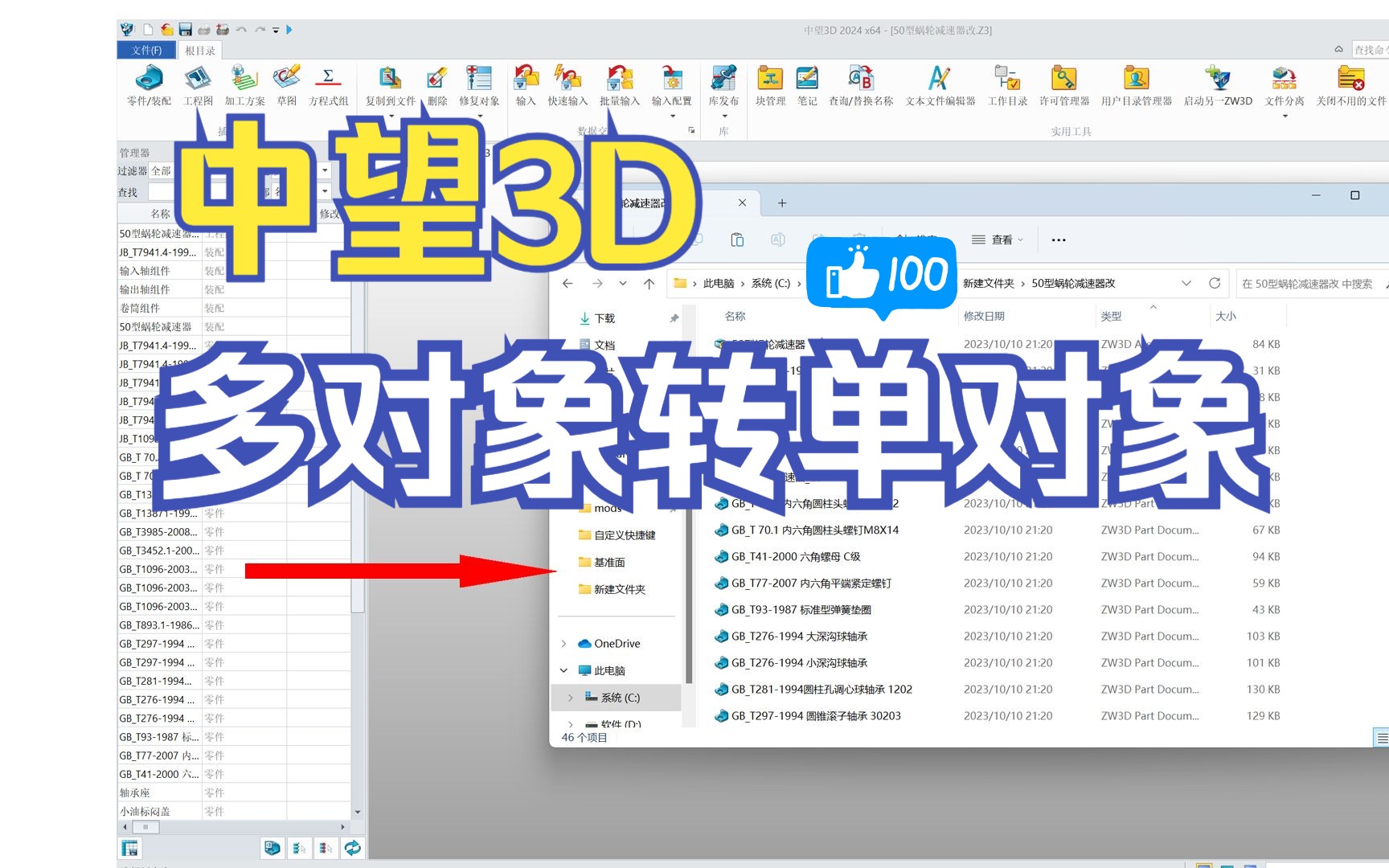Screen dimensions: 1389x868
Task: Click the 删除 delete icon
Action: point(437,85)
